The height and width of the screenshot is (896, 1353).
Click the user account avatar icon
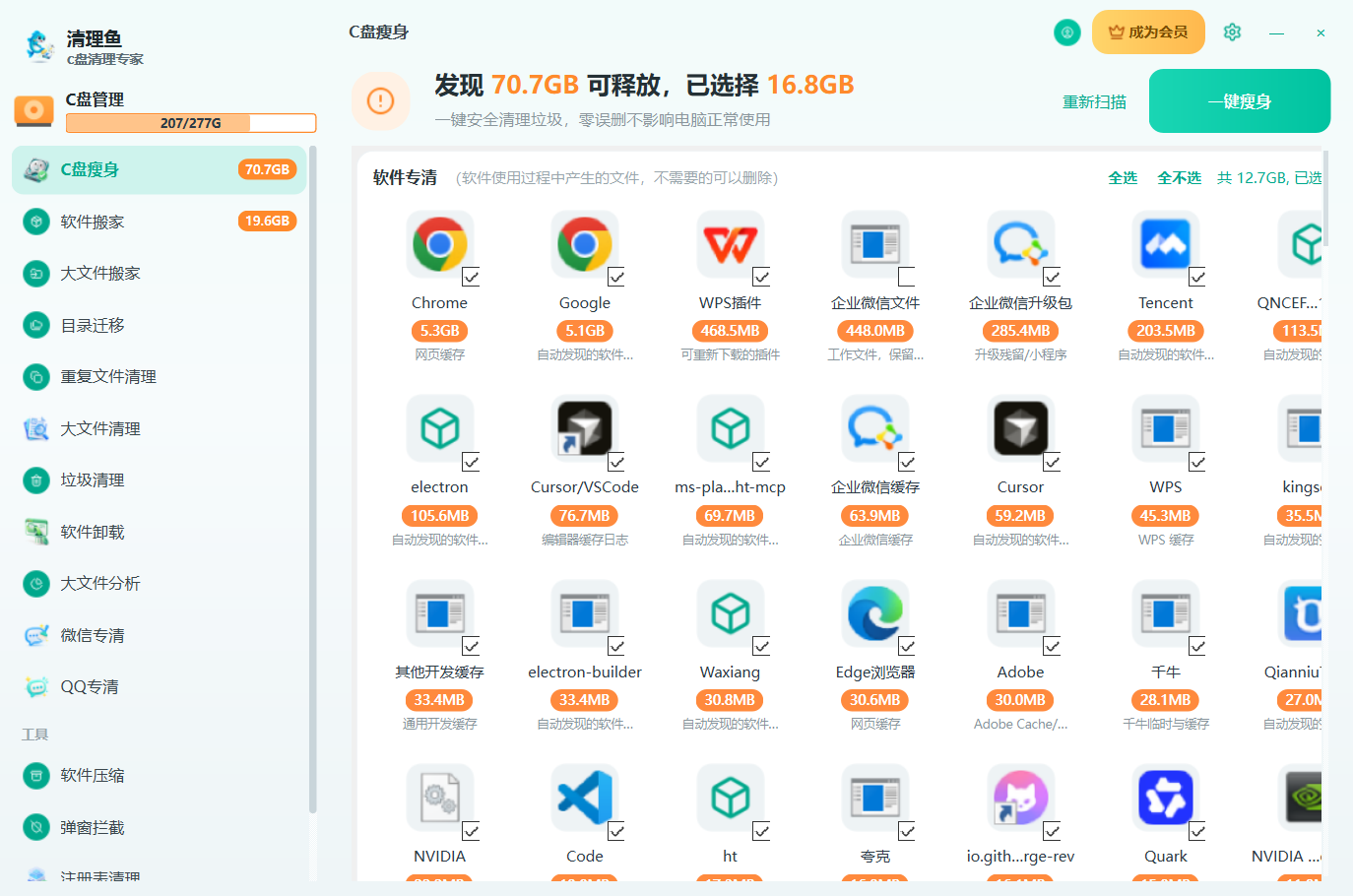(x=1067, y=32)
